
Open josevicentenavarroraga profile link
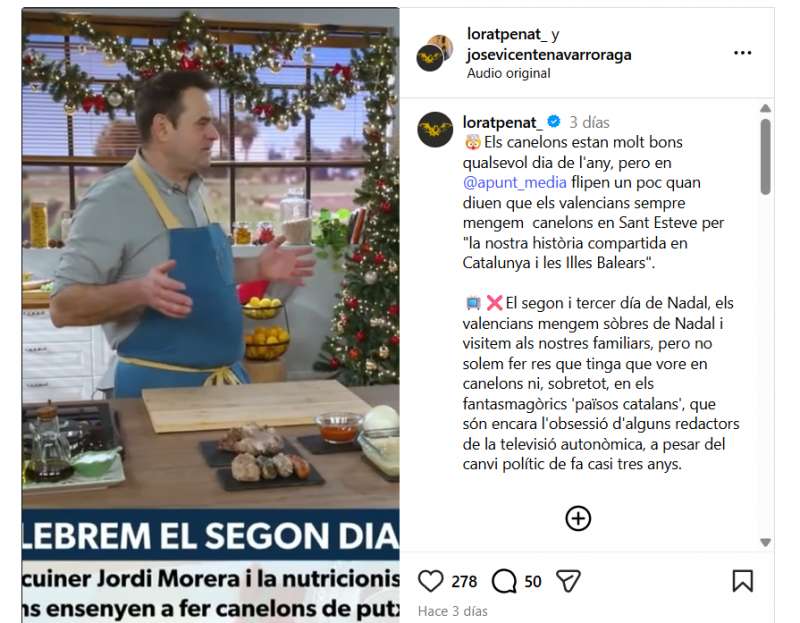tap(549, 54)
